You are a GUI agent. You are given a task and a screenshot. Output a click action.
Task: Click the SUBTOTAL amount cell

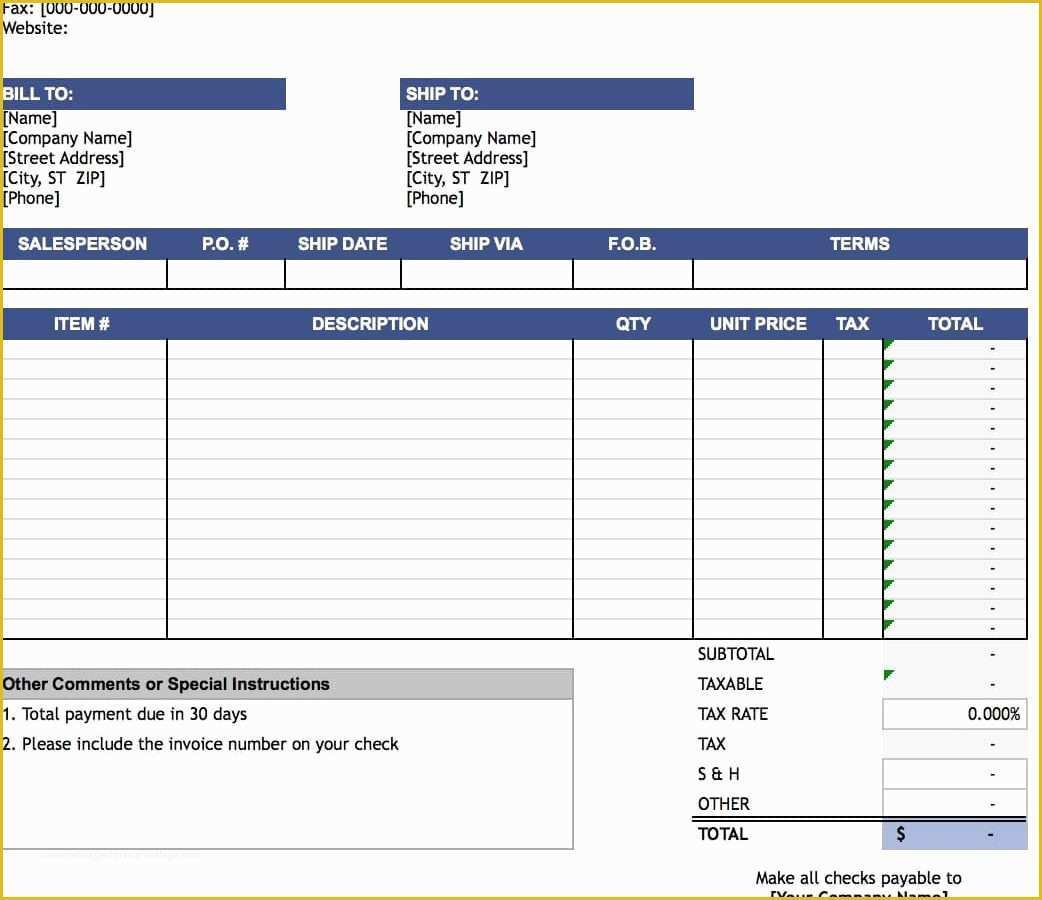tap(954, 654)
